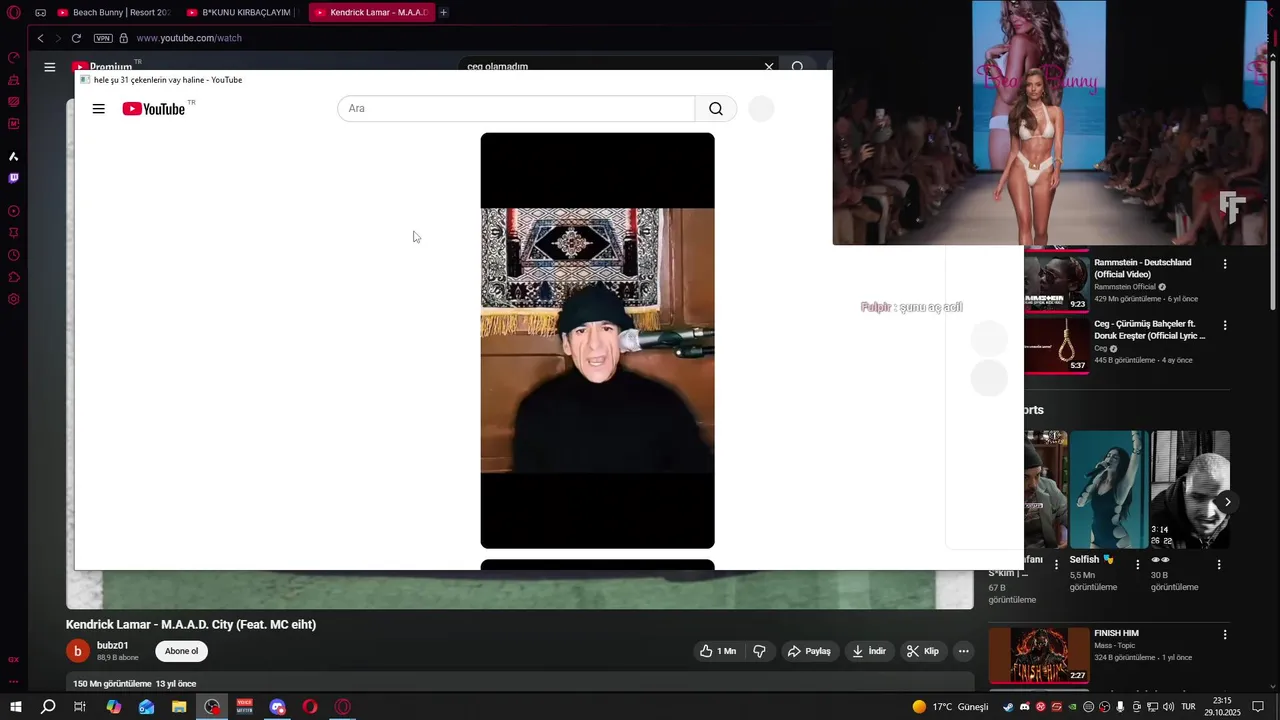1280x720 pixels.
Task: Open the Windows Start menu
Action: 16,707
